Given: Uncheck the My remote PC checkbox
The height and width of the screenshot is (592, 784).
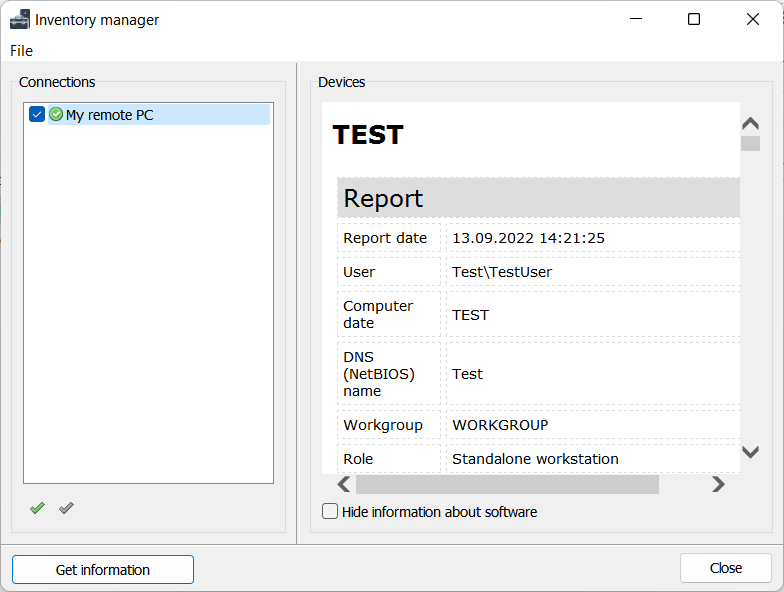Looking at the screenshot, I should pyautogui.click(x=37, y=115).
